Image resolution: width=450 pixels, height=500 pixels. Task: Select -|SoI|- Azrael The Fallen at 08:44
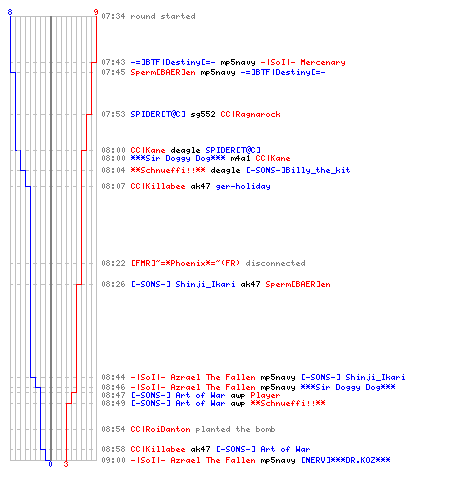coord(193,377)
